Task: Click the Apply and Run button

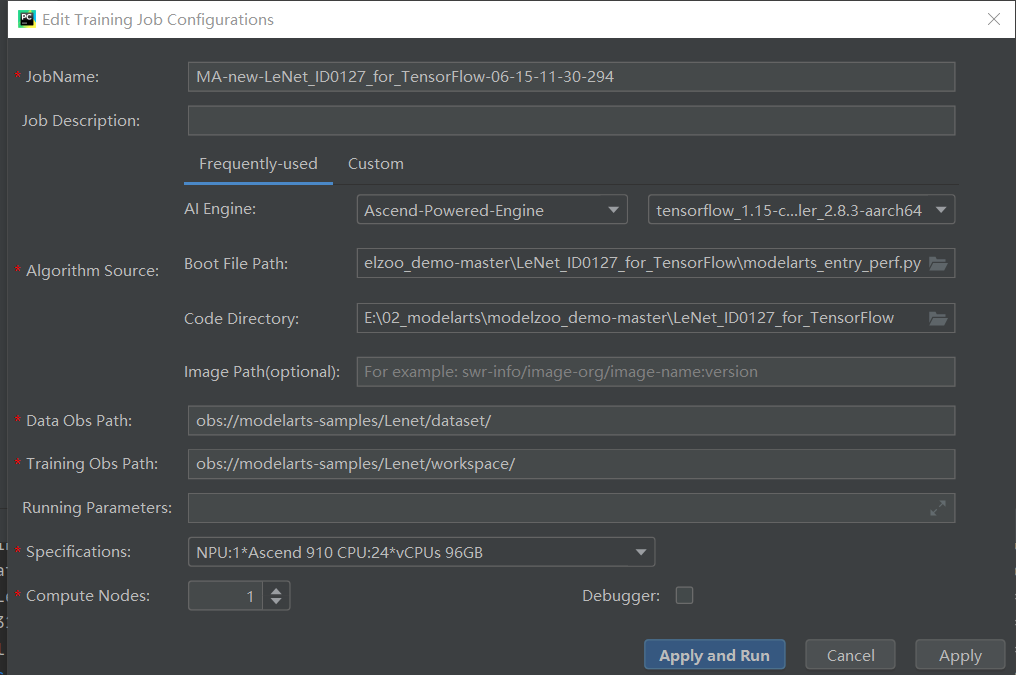Action: [x=714, y=656]
